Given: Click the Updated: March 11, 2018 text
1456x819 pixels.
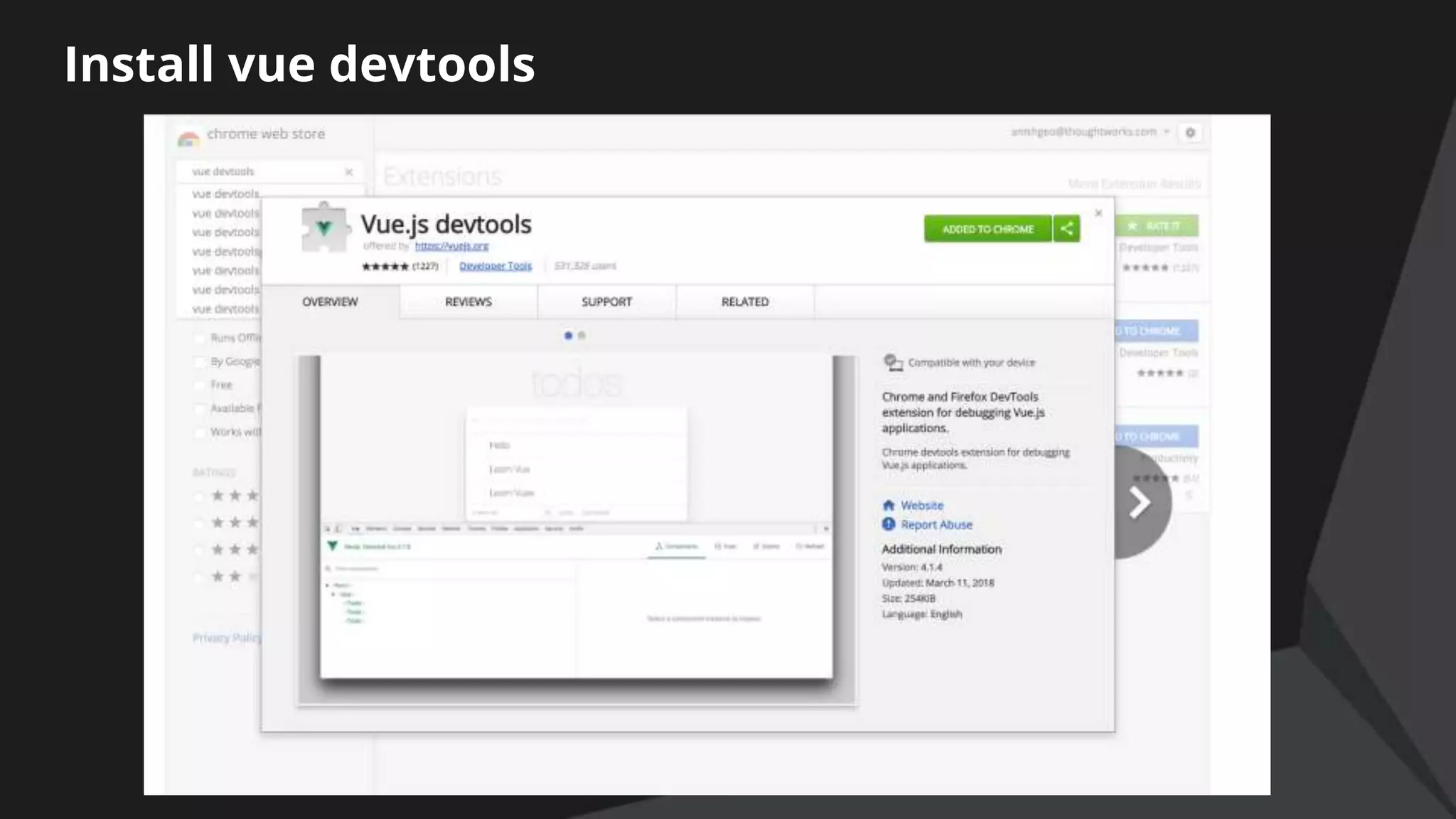Looking at the screenshot, I should [938, 583].
